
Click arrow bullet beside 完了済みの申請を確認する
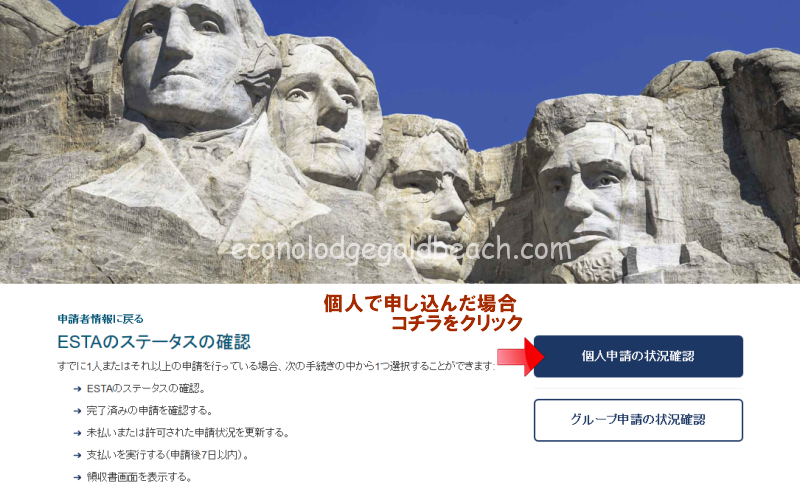point(77,411)
